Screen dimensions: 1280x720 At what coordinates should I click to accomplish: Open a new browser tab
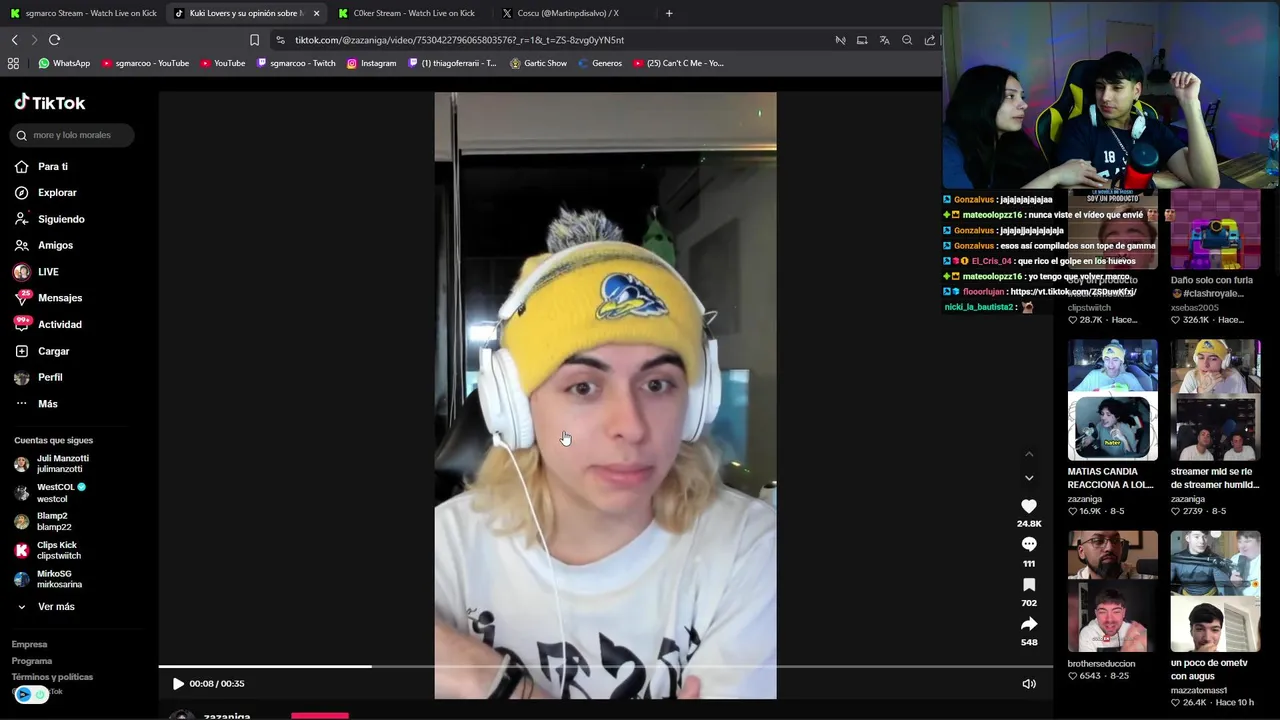pos(669,13)
